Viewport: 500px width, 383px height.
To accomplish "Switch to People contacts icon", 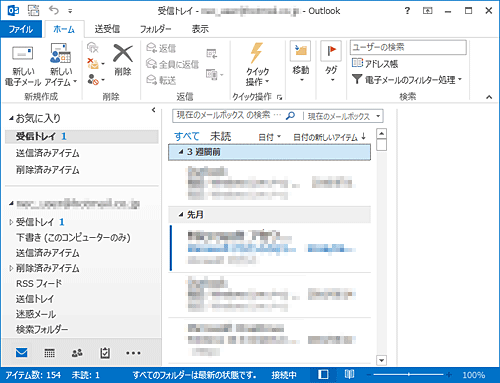I will (x=77, y=353).
